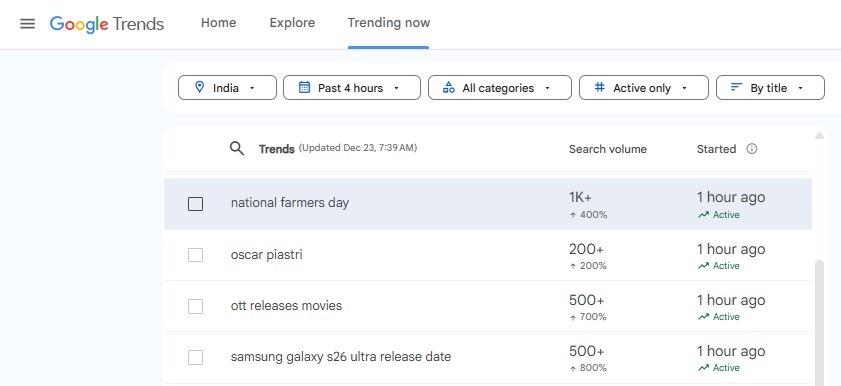The width and height of the screenshot is (841, 386).
Task: Click the Trends column header label
Action: click(x=277, y=149)
